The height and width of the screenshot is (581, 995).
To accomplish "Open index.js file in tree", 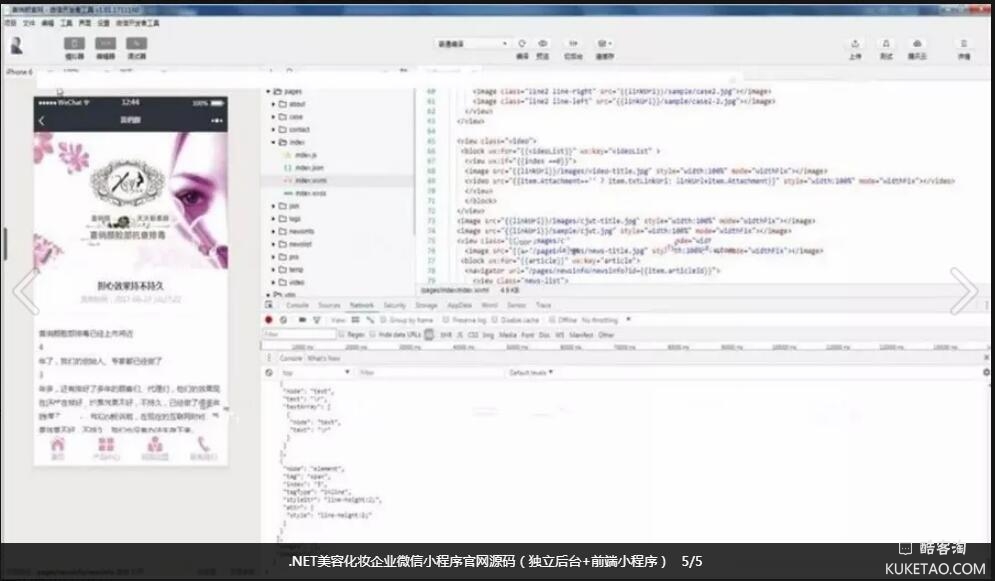I will [305, 155].
